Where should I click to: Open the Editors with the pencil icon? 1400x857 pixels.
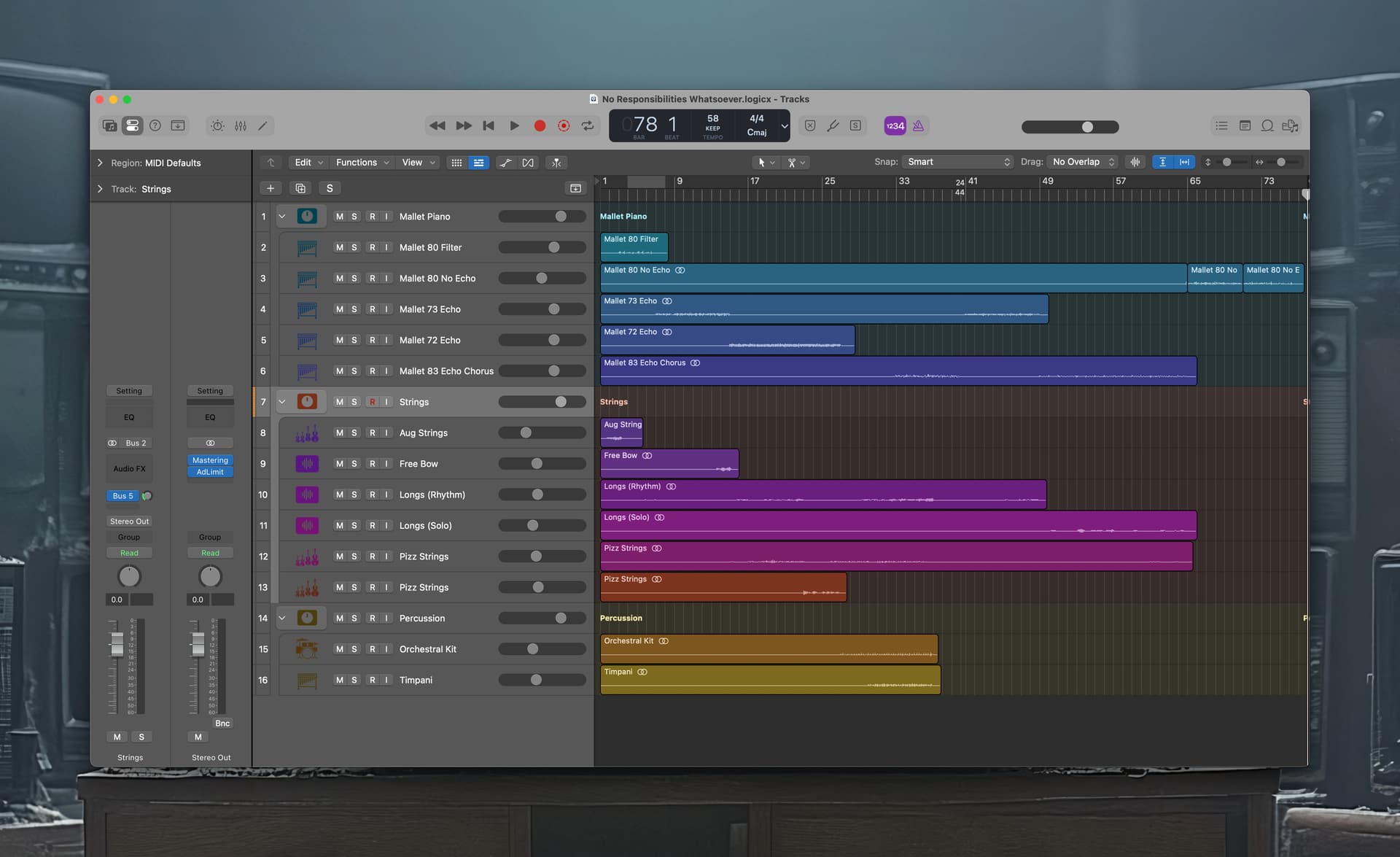coord(262,126)
